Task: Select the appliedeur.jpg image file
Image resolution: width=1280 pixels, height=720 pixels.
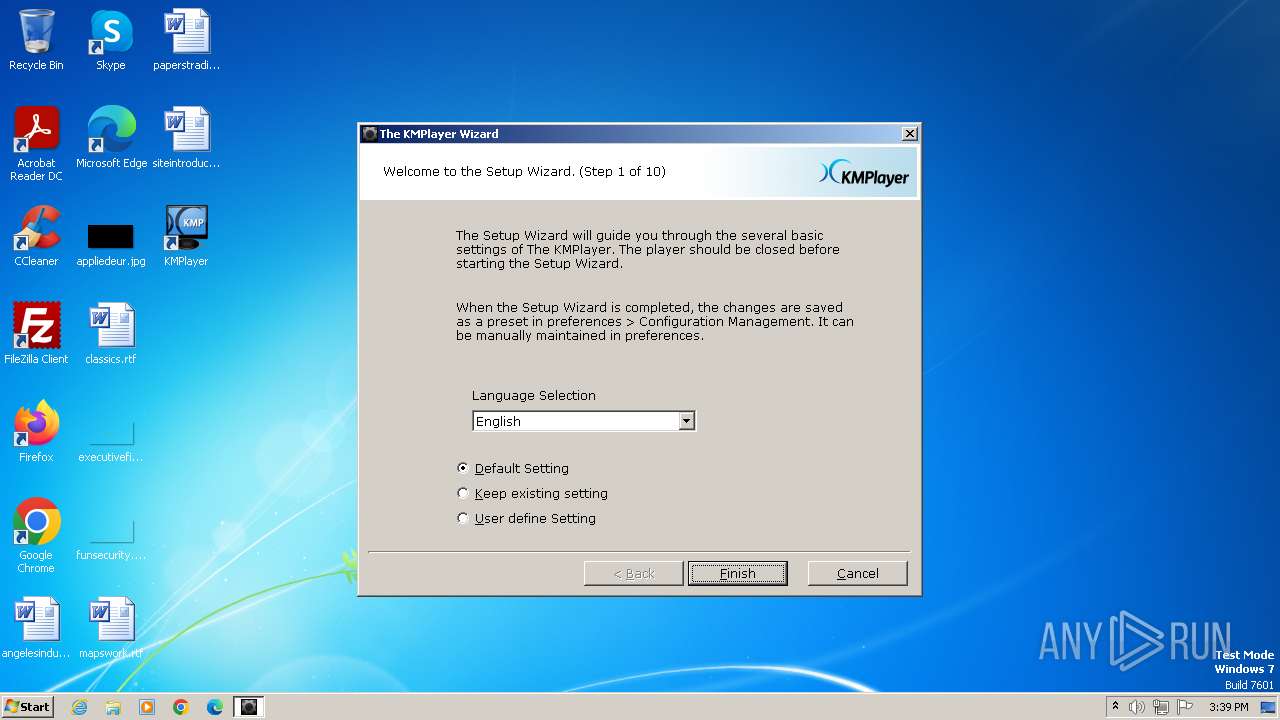Action: click(x=110, y=245)
